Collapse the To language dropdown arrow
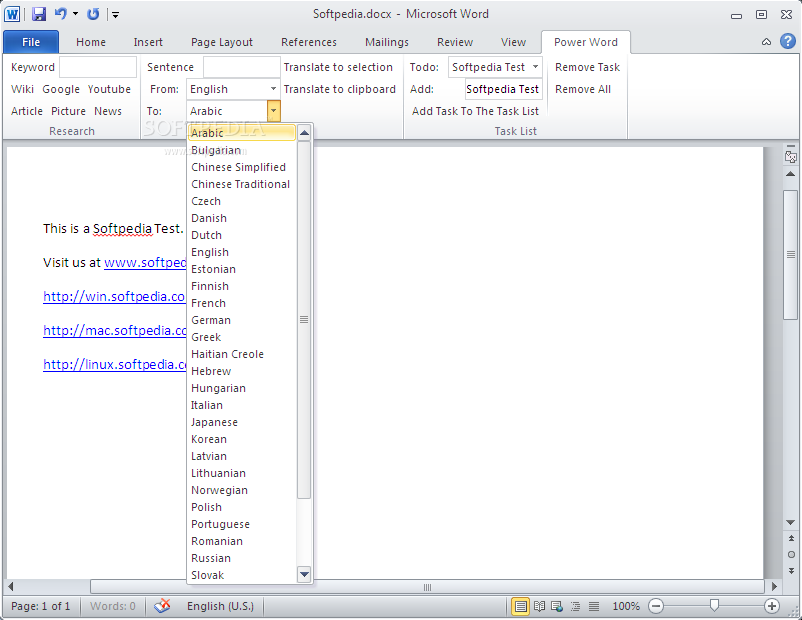 tap(274, 110)
